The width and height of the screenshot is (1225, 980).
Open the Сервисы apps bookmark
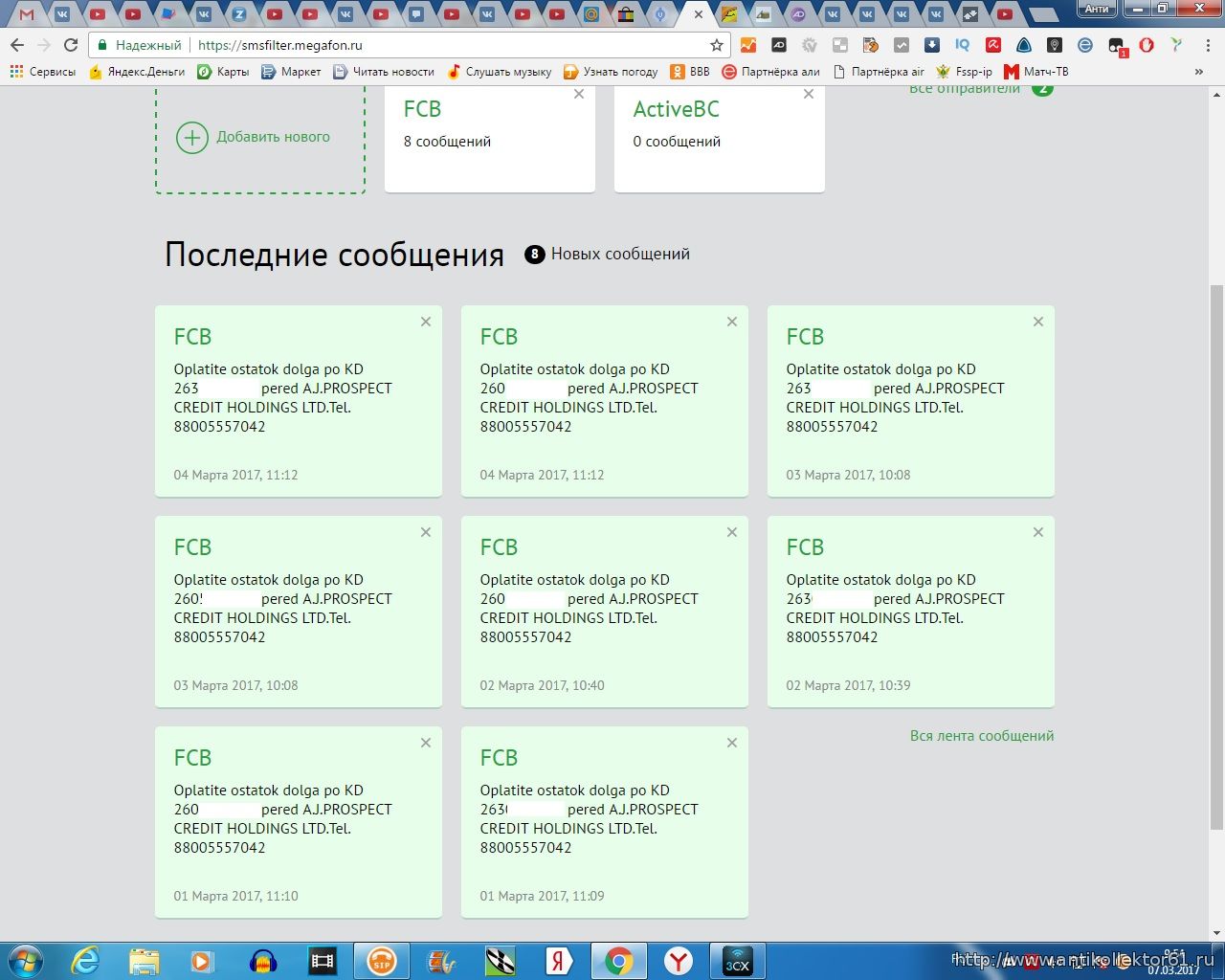pos(43,72)
